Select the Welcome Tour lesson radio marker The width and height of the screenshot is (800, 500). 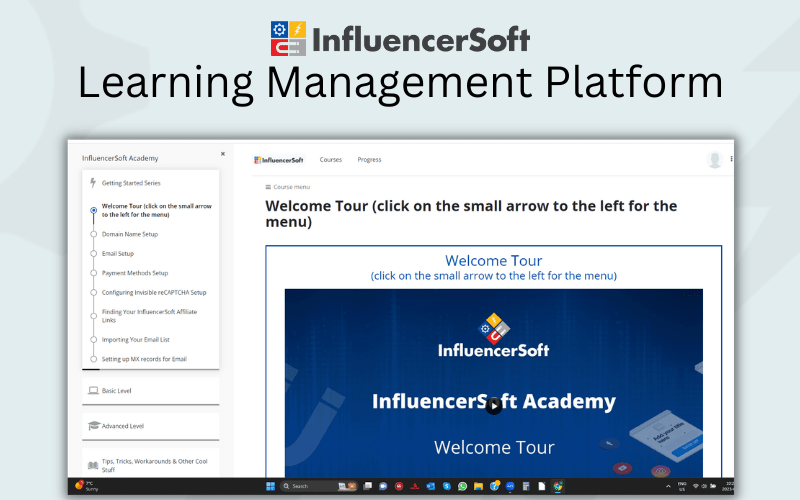(x=93, y=210)
